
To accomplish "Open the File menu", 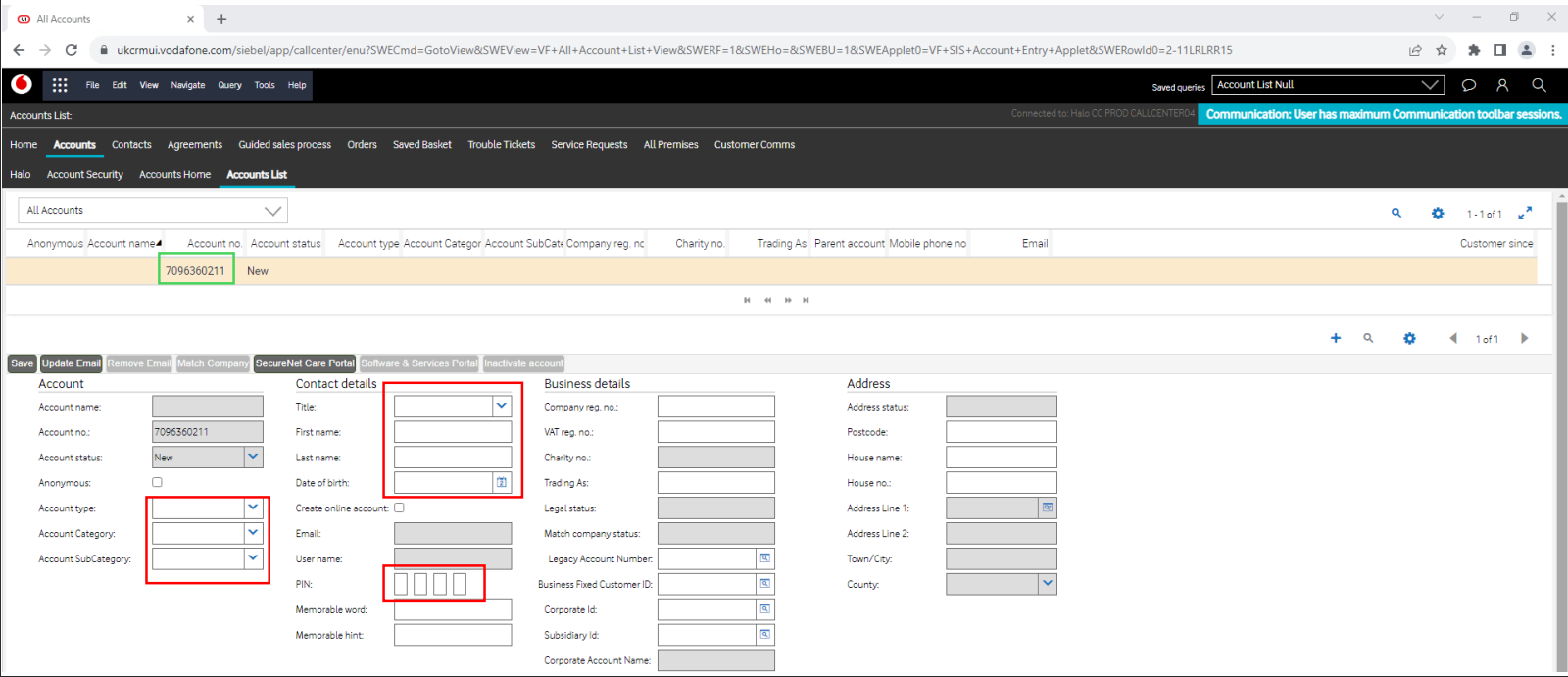I will pos(92,85).
